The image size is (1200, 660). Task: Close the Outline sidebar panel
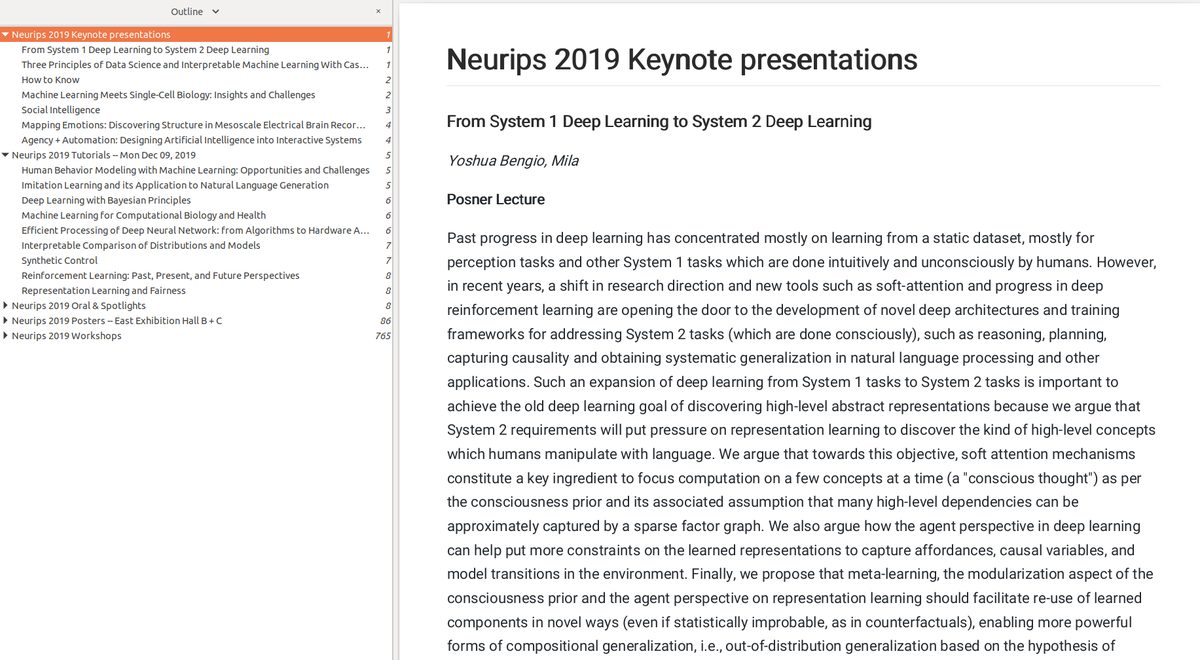pyautogui.click(x=378, y=12)
